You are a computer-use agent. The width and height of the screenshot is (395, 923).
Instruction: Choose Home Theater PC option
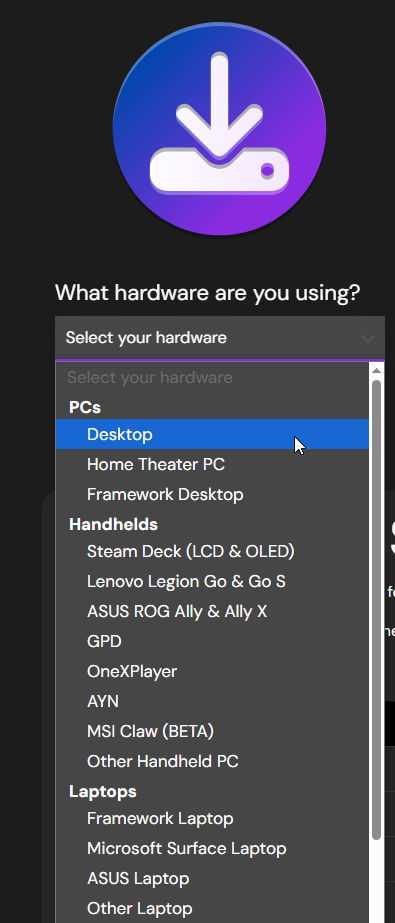point(212,464)
